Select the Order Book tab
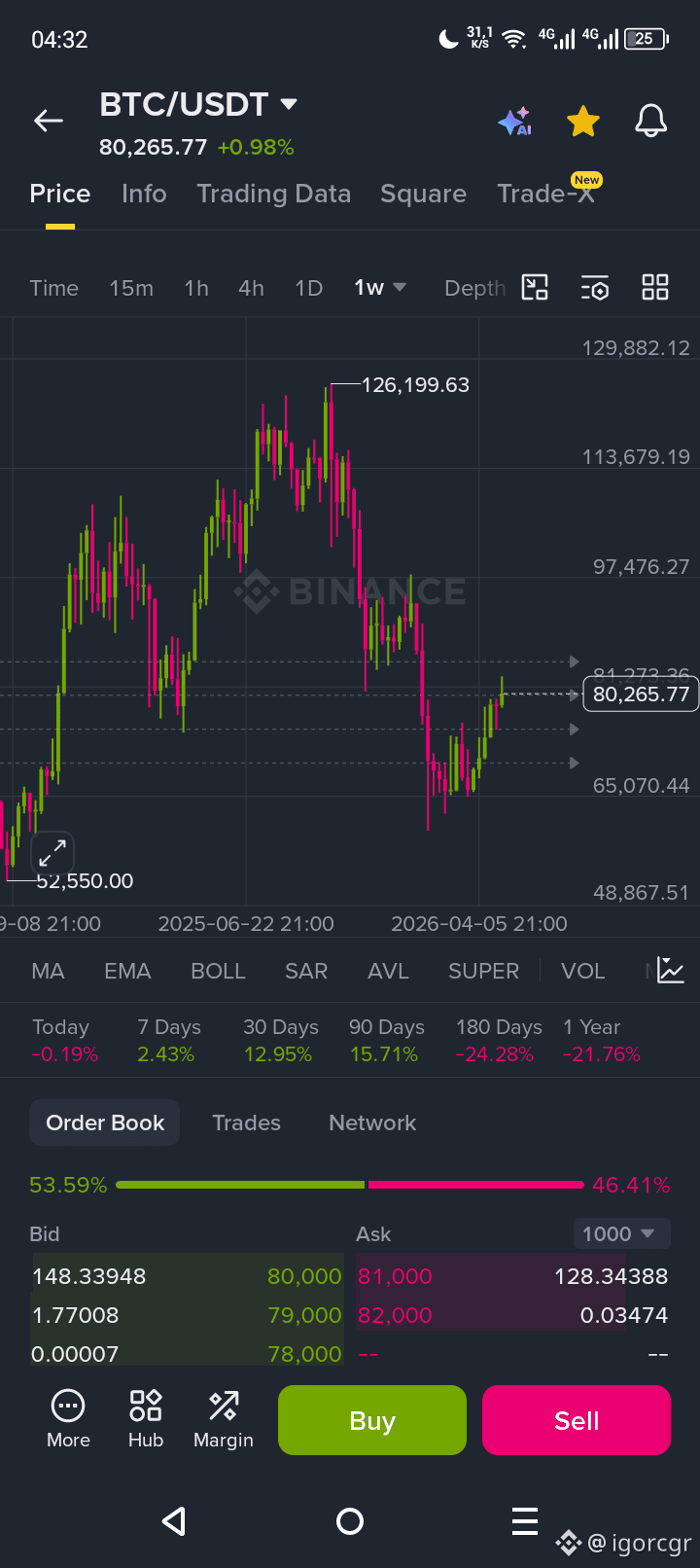This screenshot has width=700, height=1568. point(105,1123)
